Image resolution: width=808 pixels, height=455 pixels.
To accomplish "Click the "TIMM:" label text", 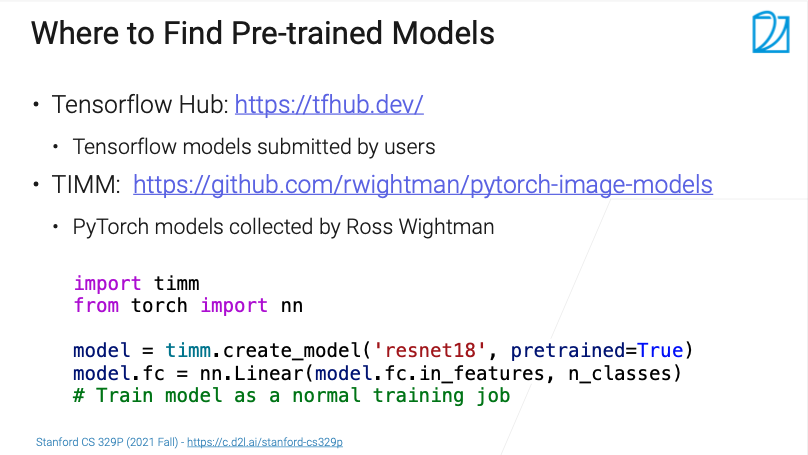I will point(85,184).
